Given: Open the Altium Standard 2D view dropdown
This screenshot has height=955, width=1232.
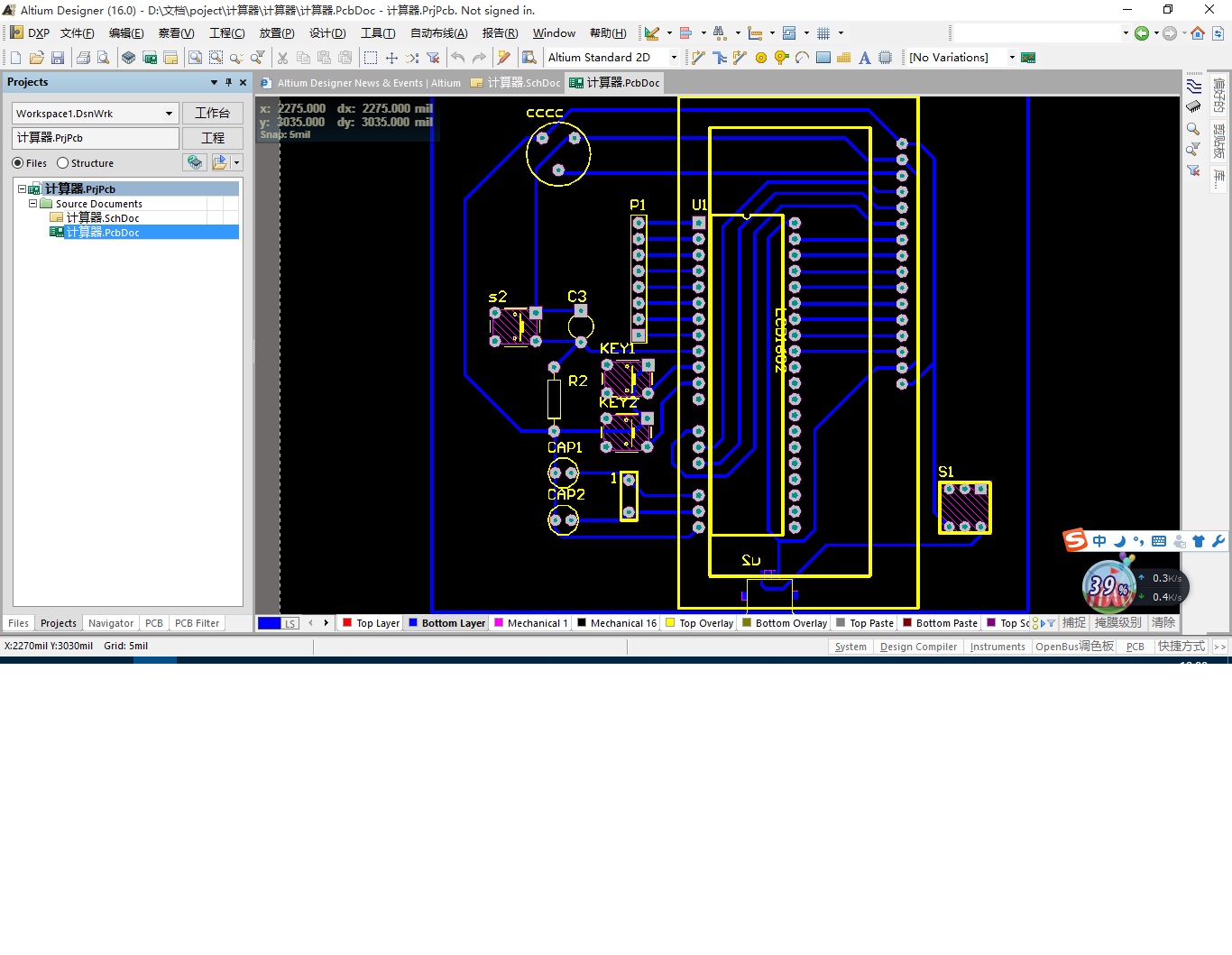Looking at the screenshot, I should [674, 58].
